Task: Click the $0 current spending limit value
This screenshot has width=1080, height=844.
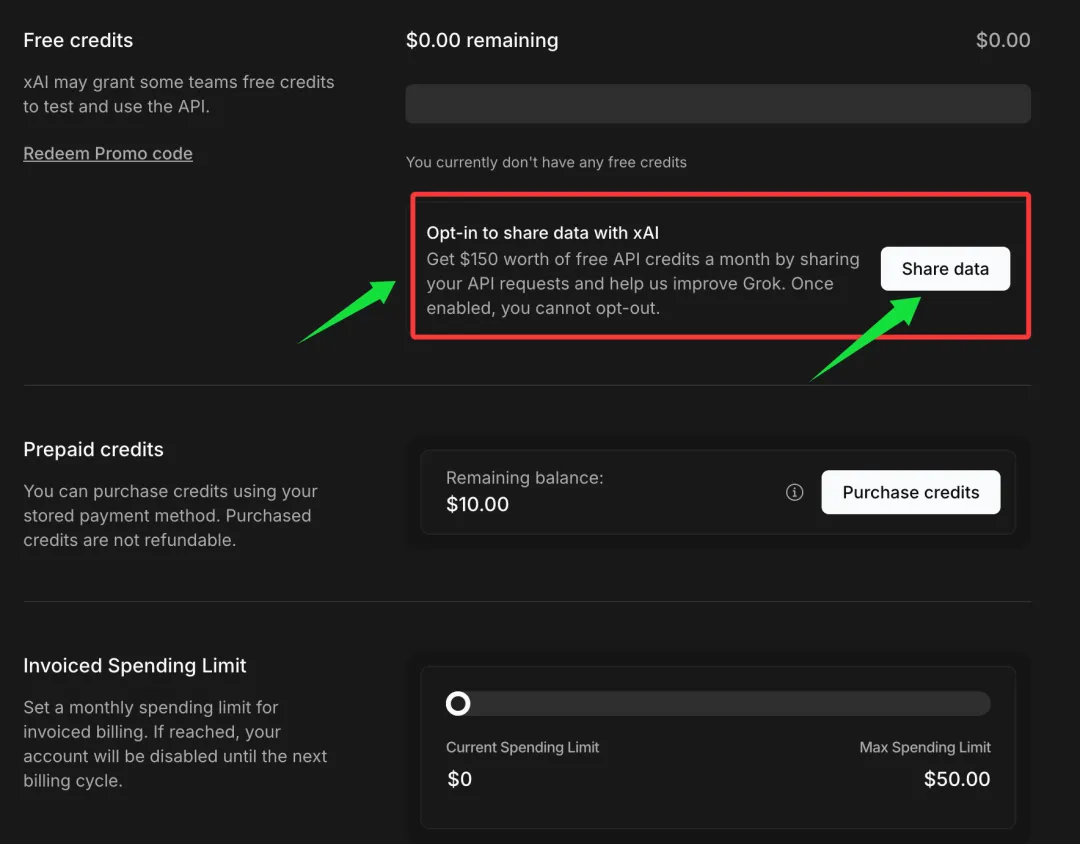Action: click(459, 779)
